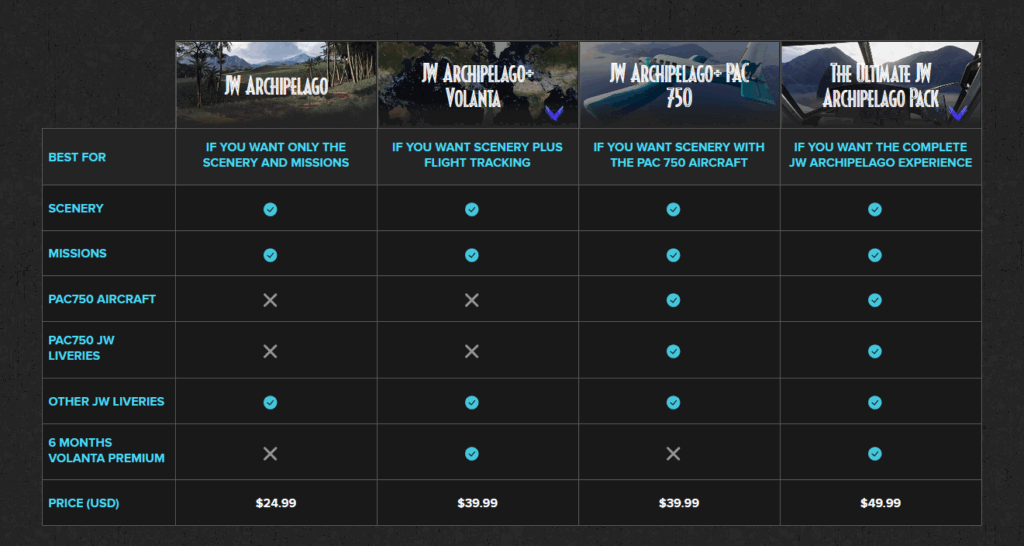Click PAC750 JW Liveries X in Volanta column
This screenshot has height=546, width=1024.
pos(472,351)
